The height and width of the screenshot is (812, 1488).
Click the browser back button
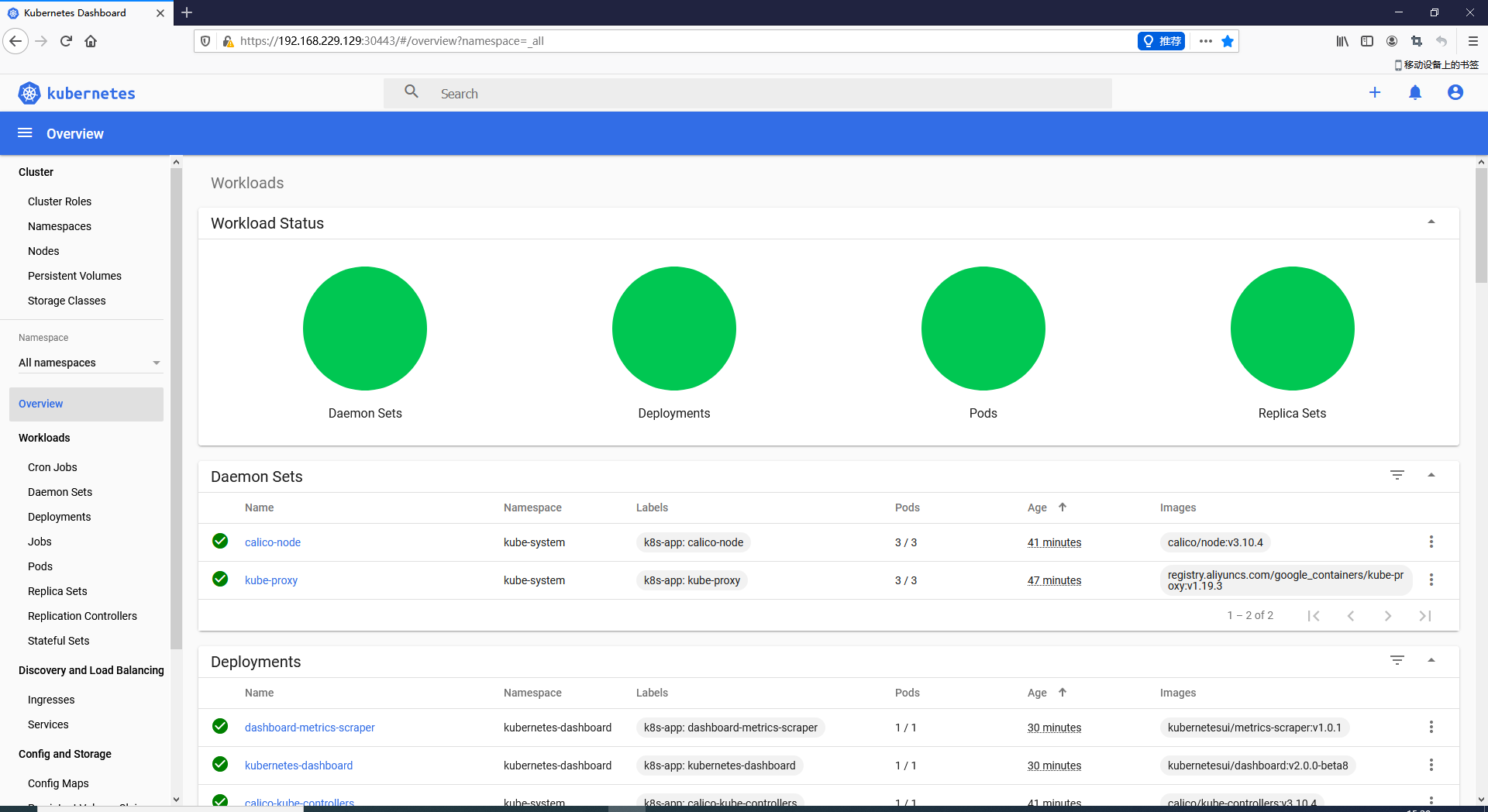pyautogui.click(x=15, y=41)
